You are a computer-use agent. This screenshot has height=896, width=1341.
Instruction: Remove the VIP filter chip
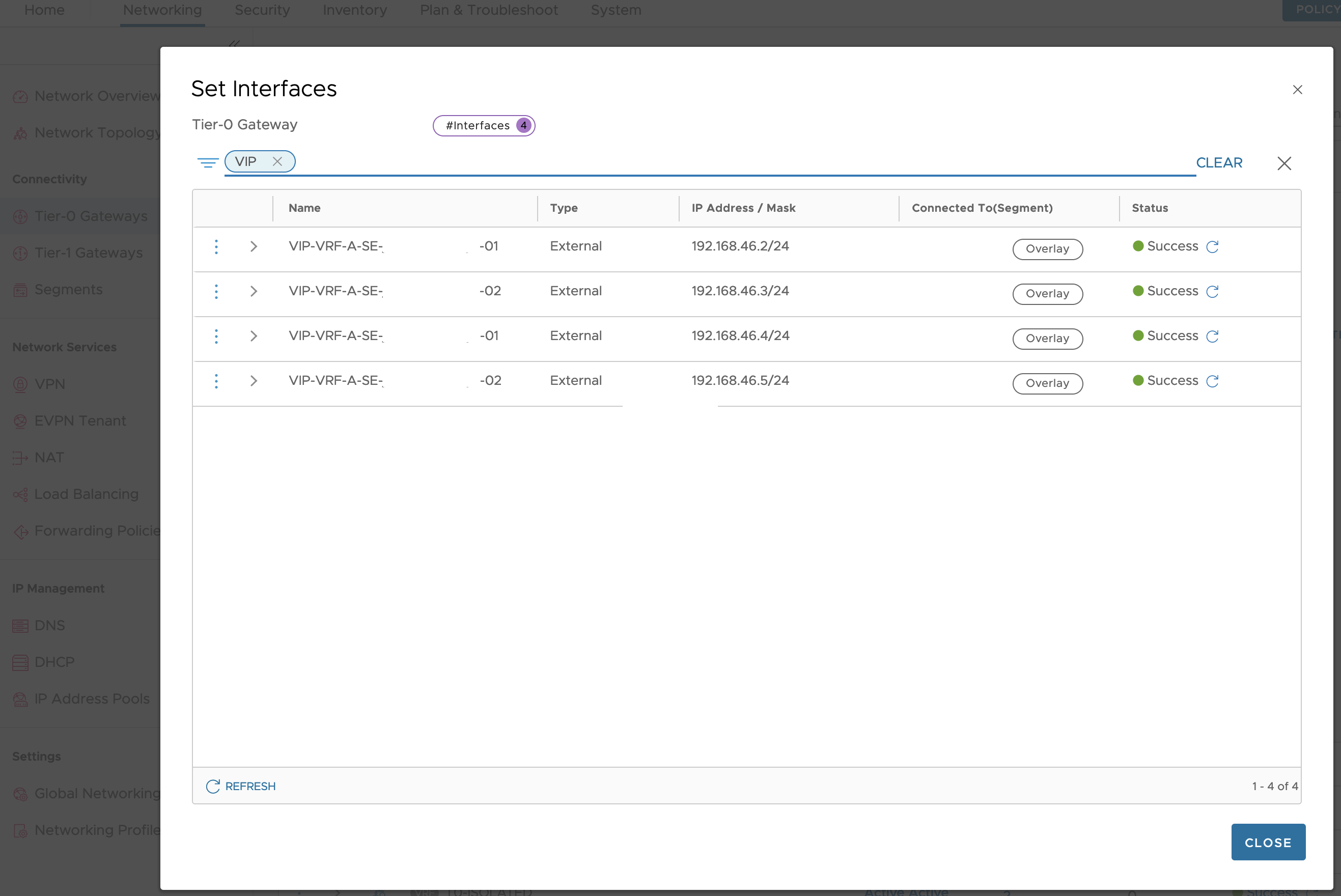[278, 161]
